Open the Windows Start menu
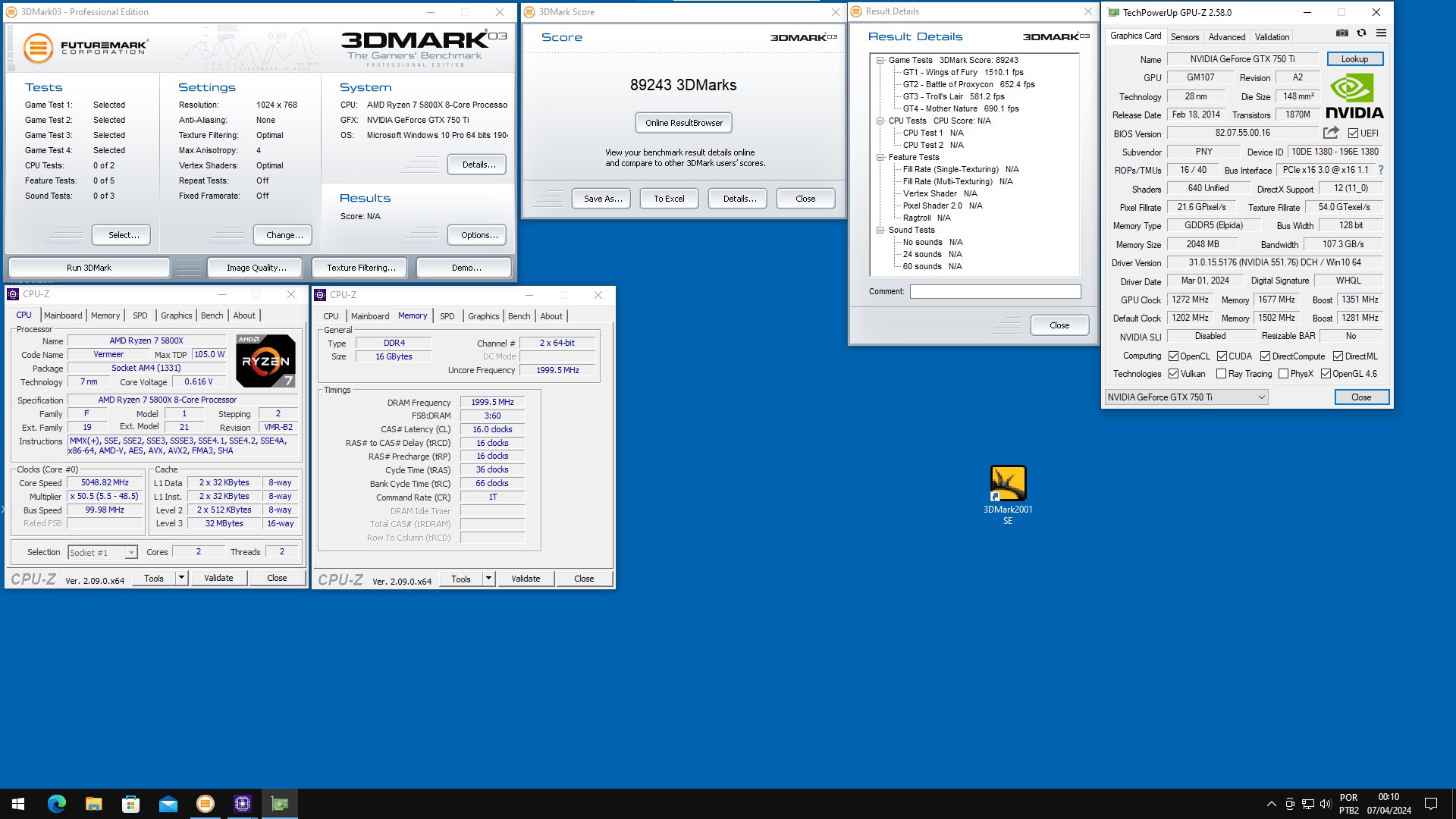1456x819 pixels. coord(18,804)
